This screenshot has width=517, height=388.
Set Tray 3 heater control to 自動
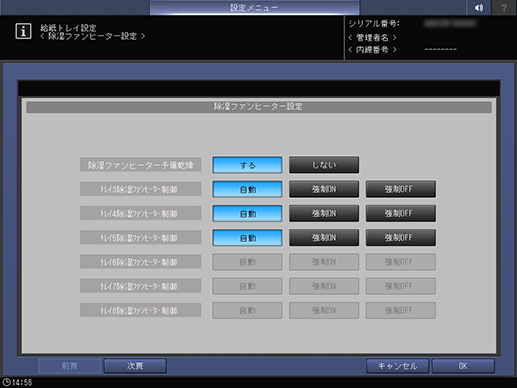[x=247, y=189]
